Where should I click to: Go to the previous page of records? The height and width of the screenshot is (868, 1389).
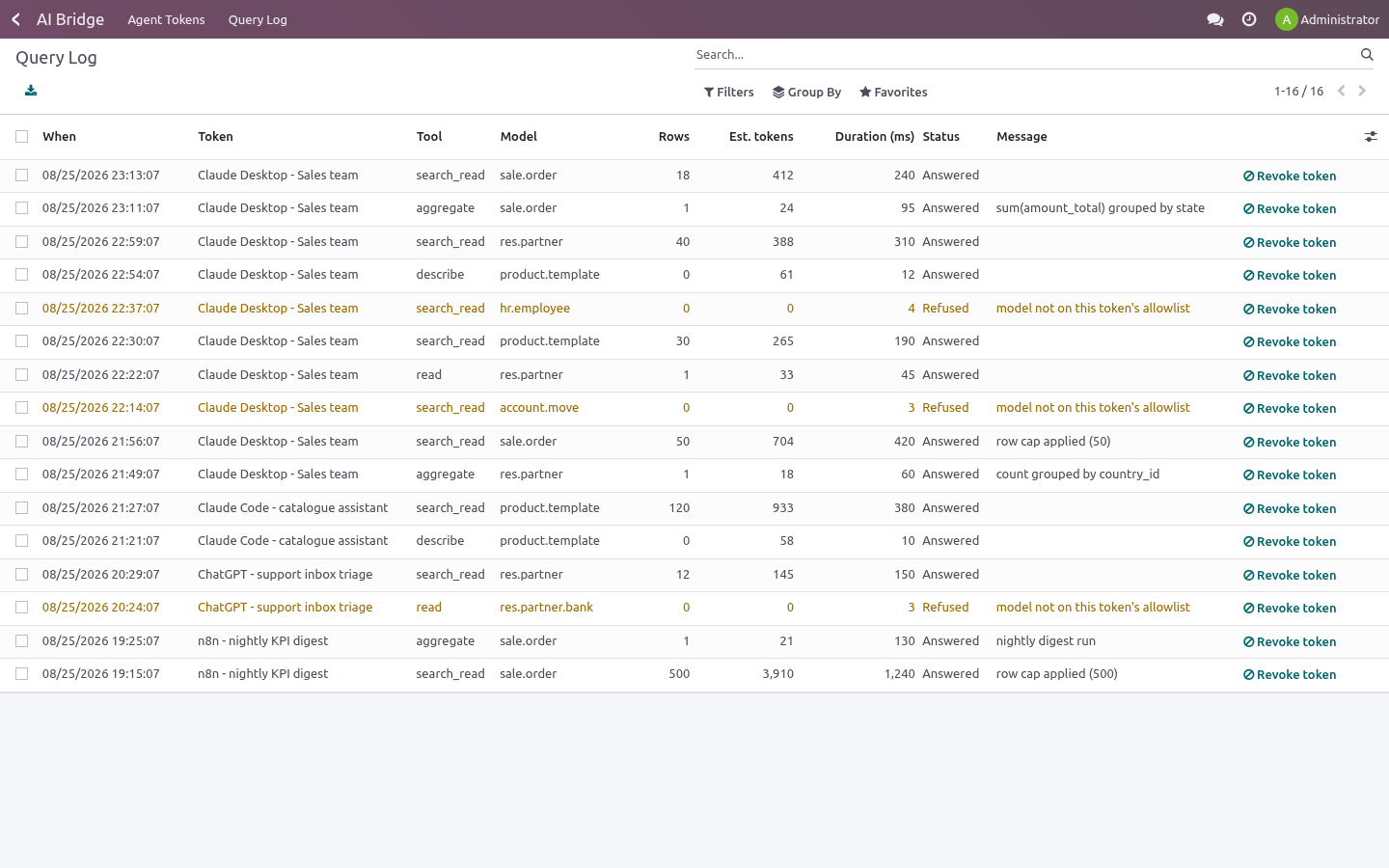(1341, 91)
